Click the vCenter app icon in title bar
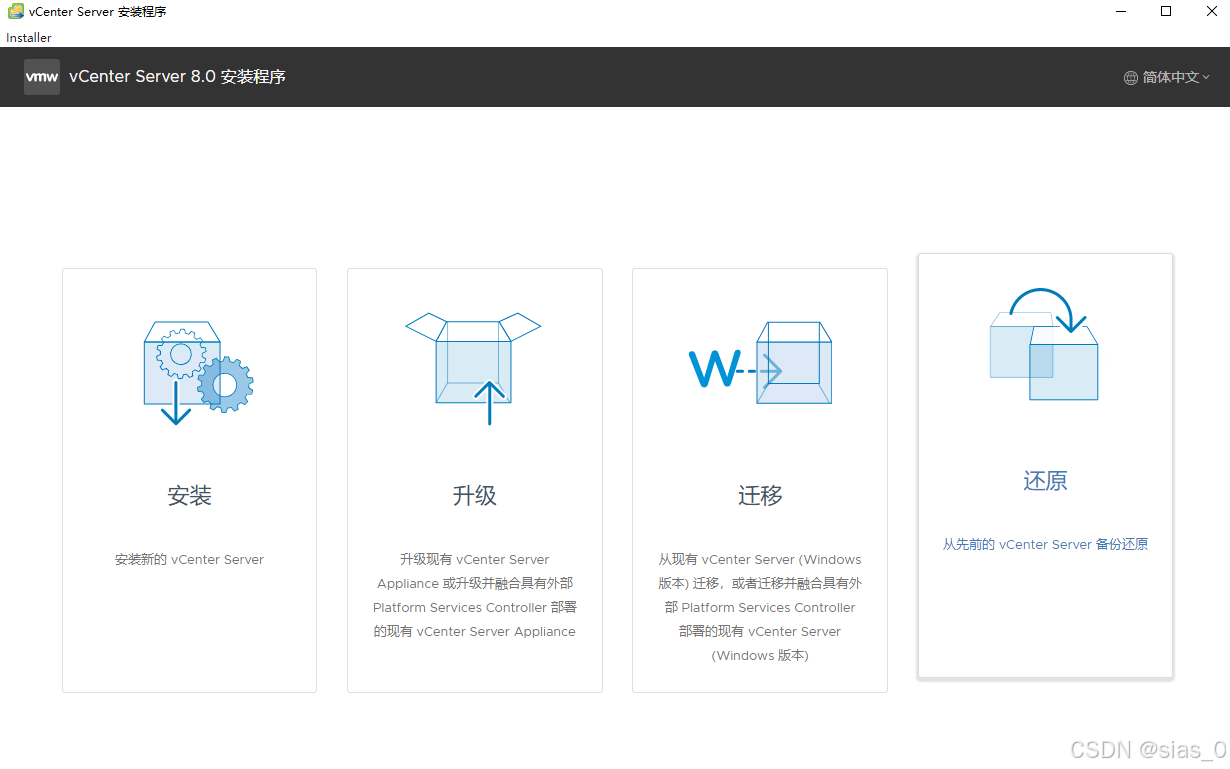 pyautogui.click(x=16, y=12)
